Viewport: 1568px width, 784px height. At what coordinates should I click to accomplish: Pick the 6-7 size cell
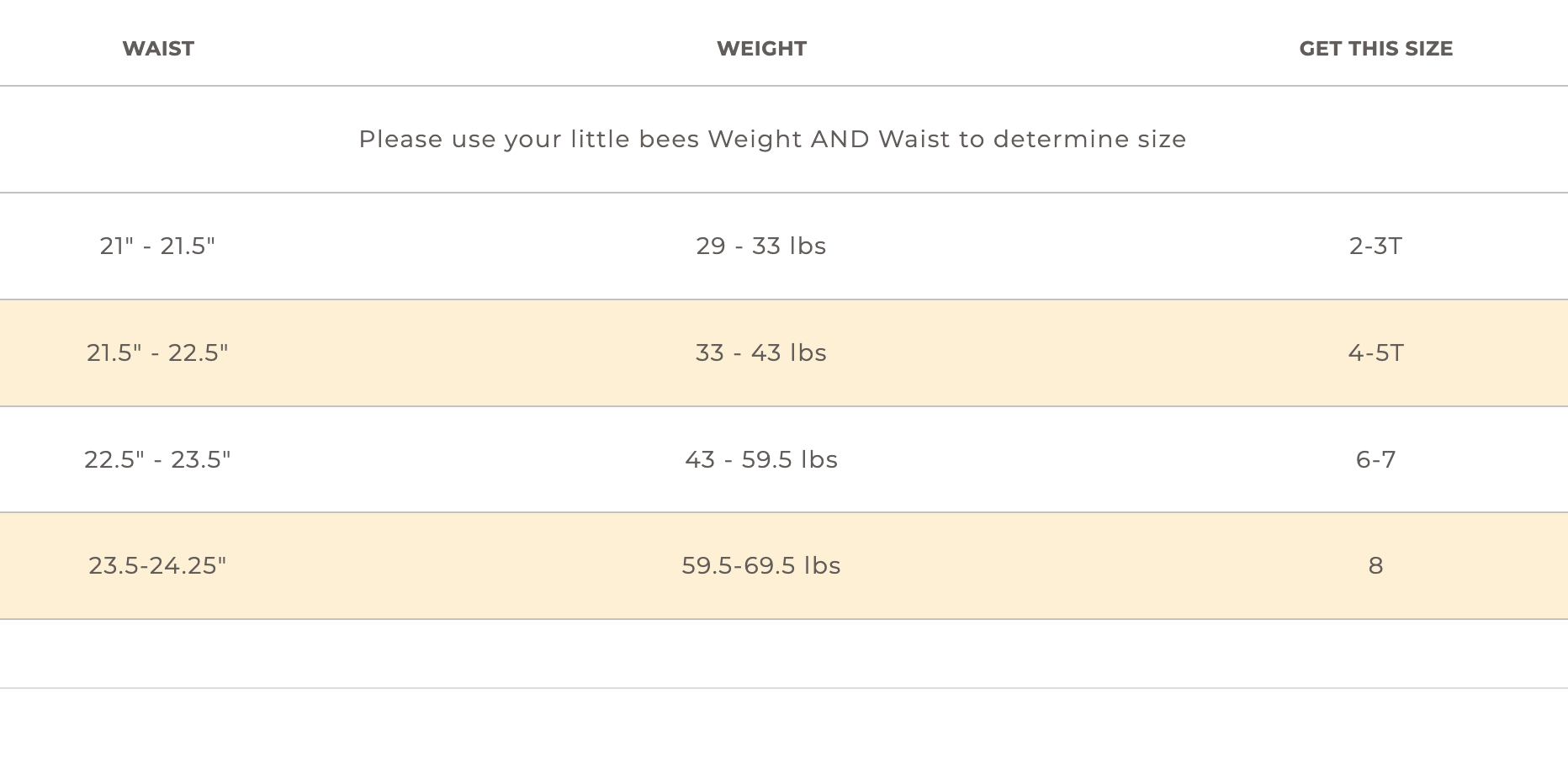point(1375,459)
